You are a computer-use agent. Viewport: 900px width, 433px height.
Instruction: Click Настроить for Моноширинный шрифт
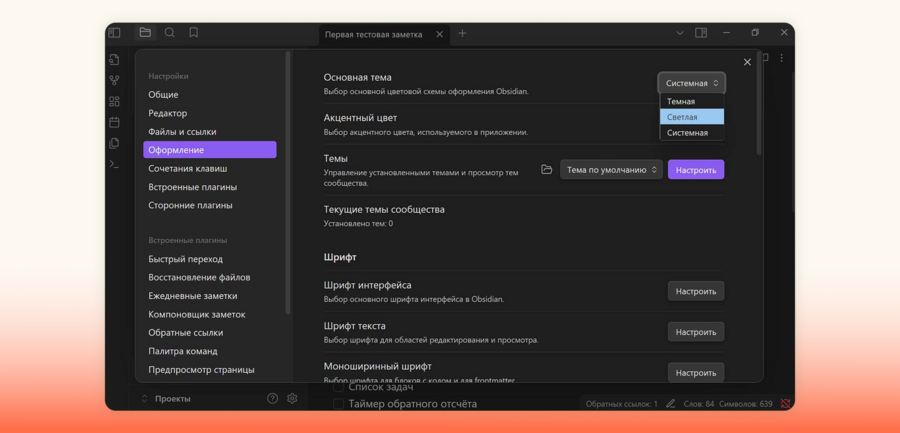click(x=696, y=372)
